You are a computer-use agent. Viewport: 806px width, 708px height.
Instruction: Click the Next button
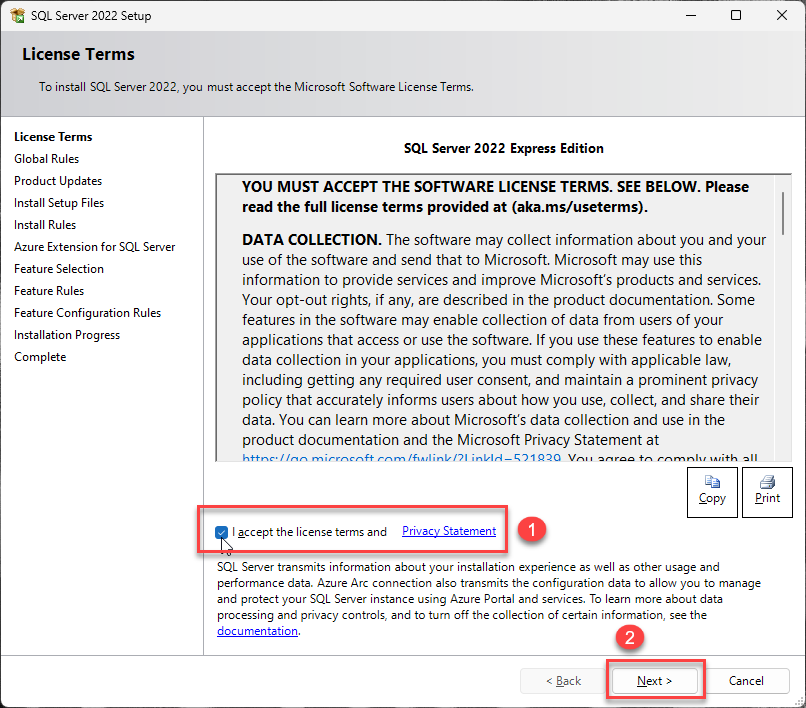tap(655, 681)
